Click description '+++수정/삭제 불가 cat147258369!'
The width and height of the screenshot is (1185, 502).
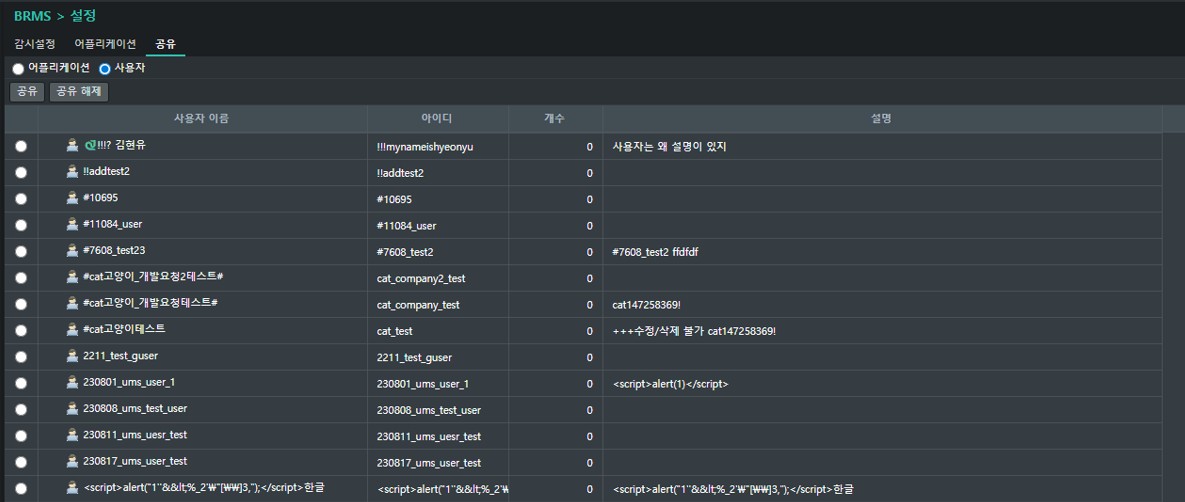click(x=695, y=331)
